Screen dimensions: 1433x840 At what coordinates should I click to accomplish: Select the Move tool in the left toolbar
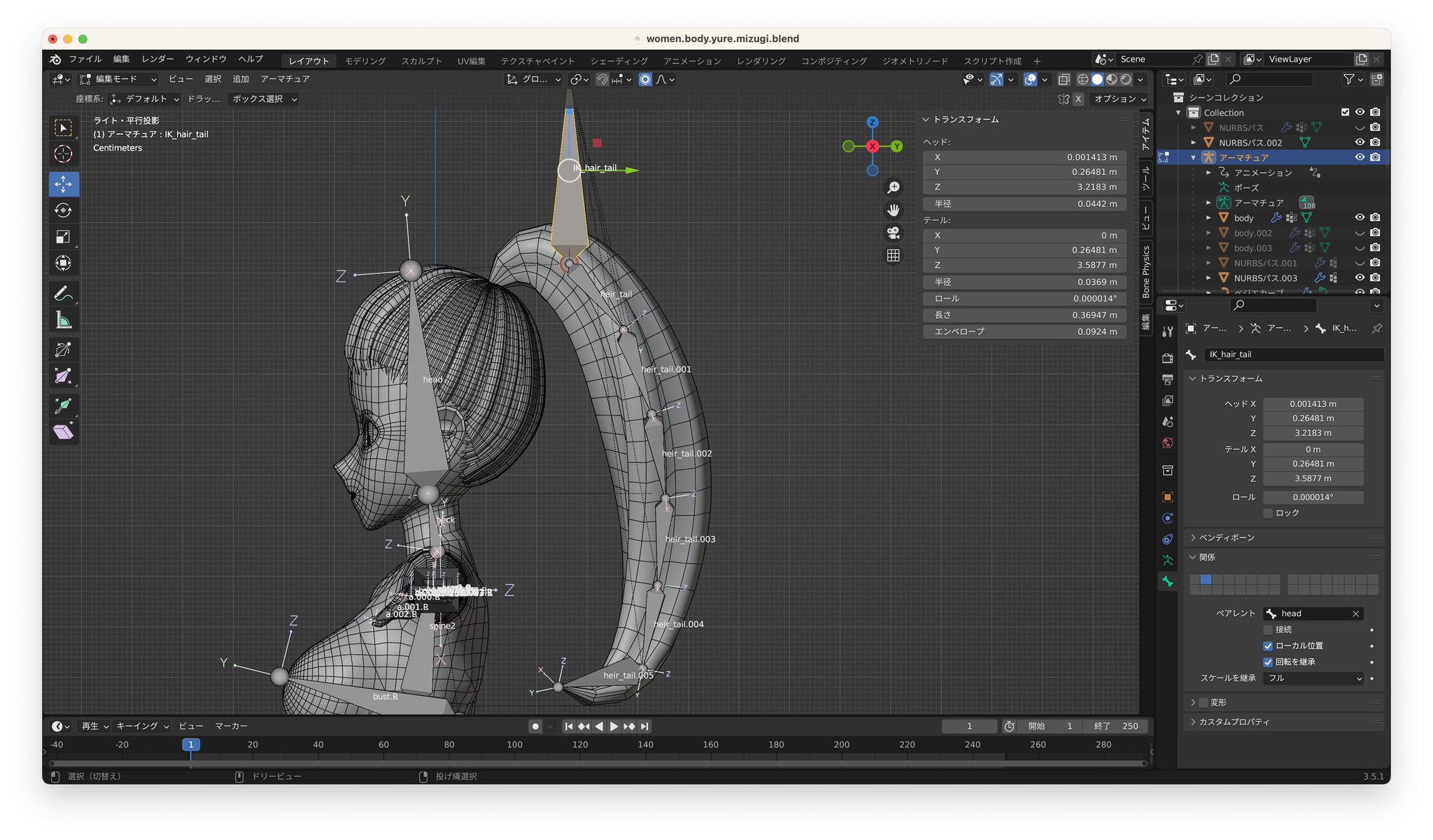pyautogui.click(x=63, y=184)
